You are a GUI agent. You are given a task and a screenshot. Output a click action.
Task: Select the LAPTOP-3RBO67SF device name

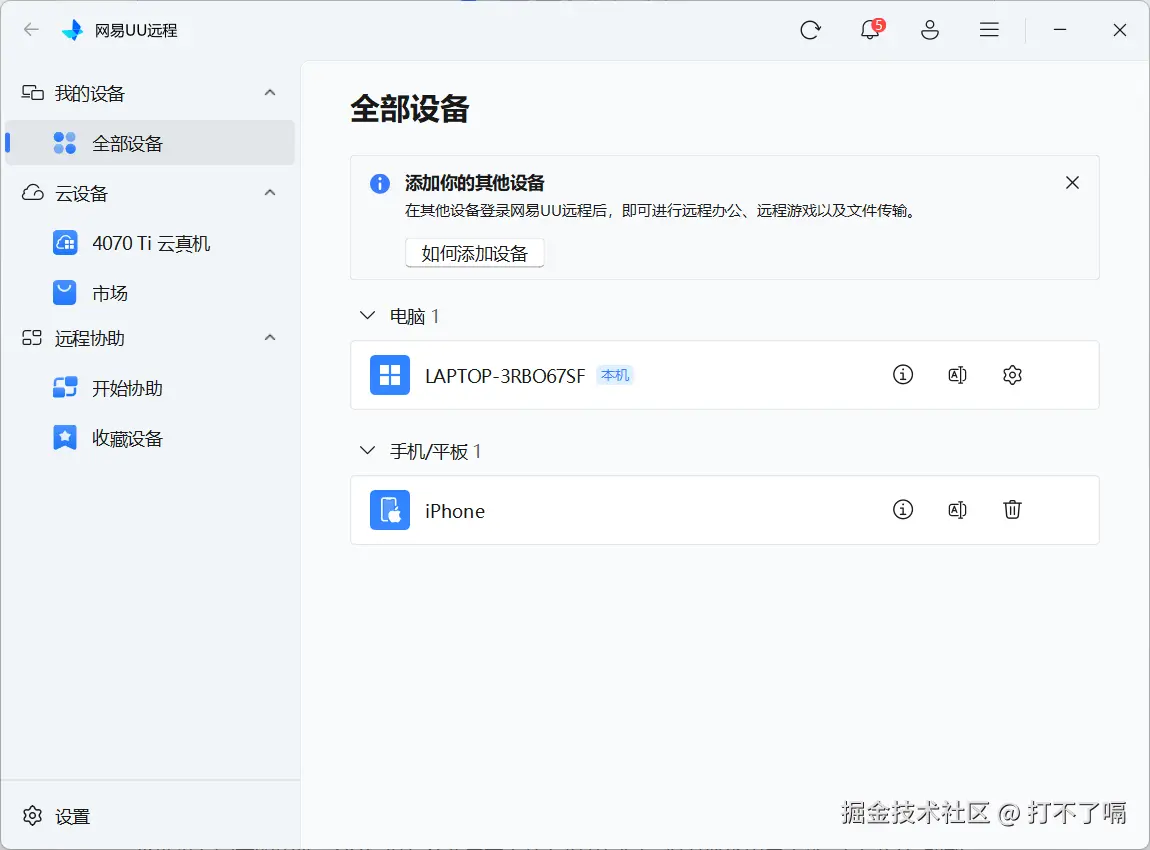coord(505,376)
